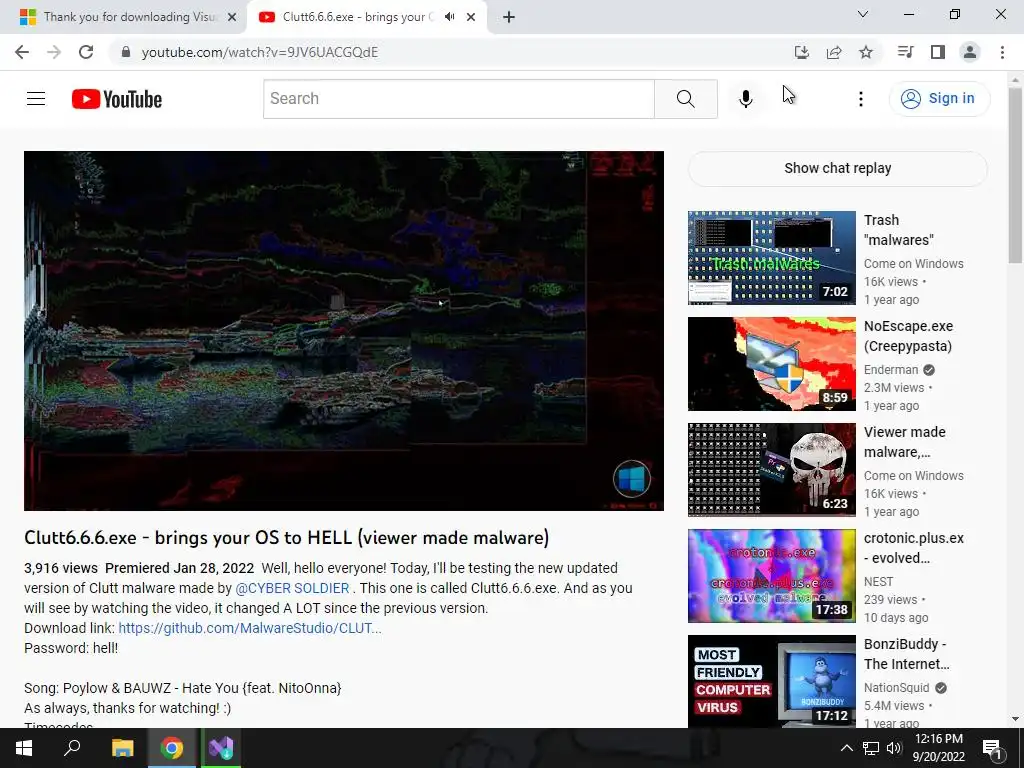Click the 'Trash "malwares"' video title

tap(899, 230)
